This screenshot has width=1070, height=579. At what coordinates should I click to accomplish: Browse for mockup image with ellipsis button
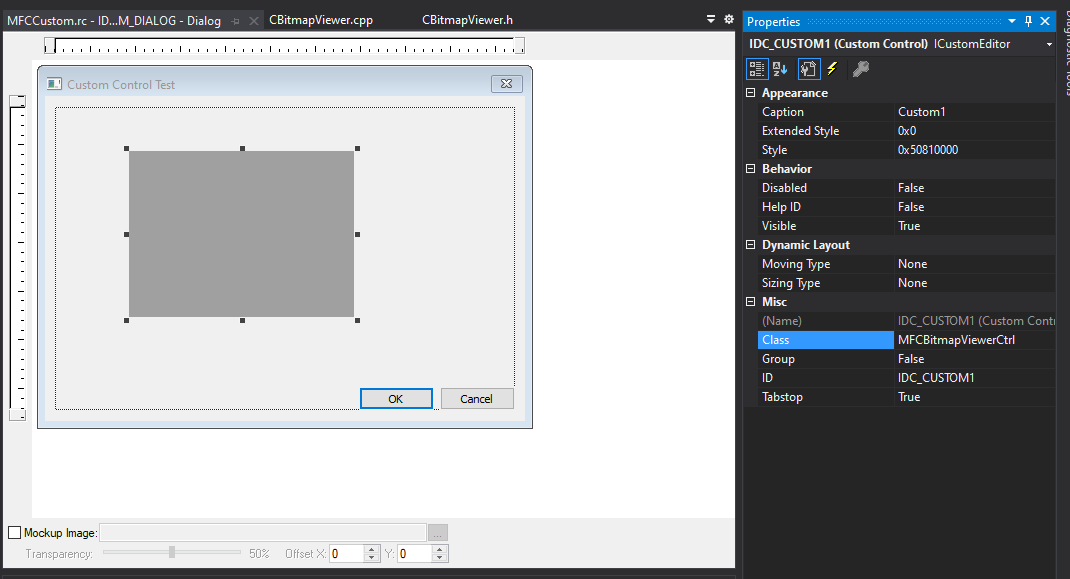click(x=437, y=533)
